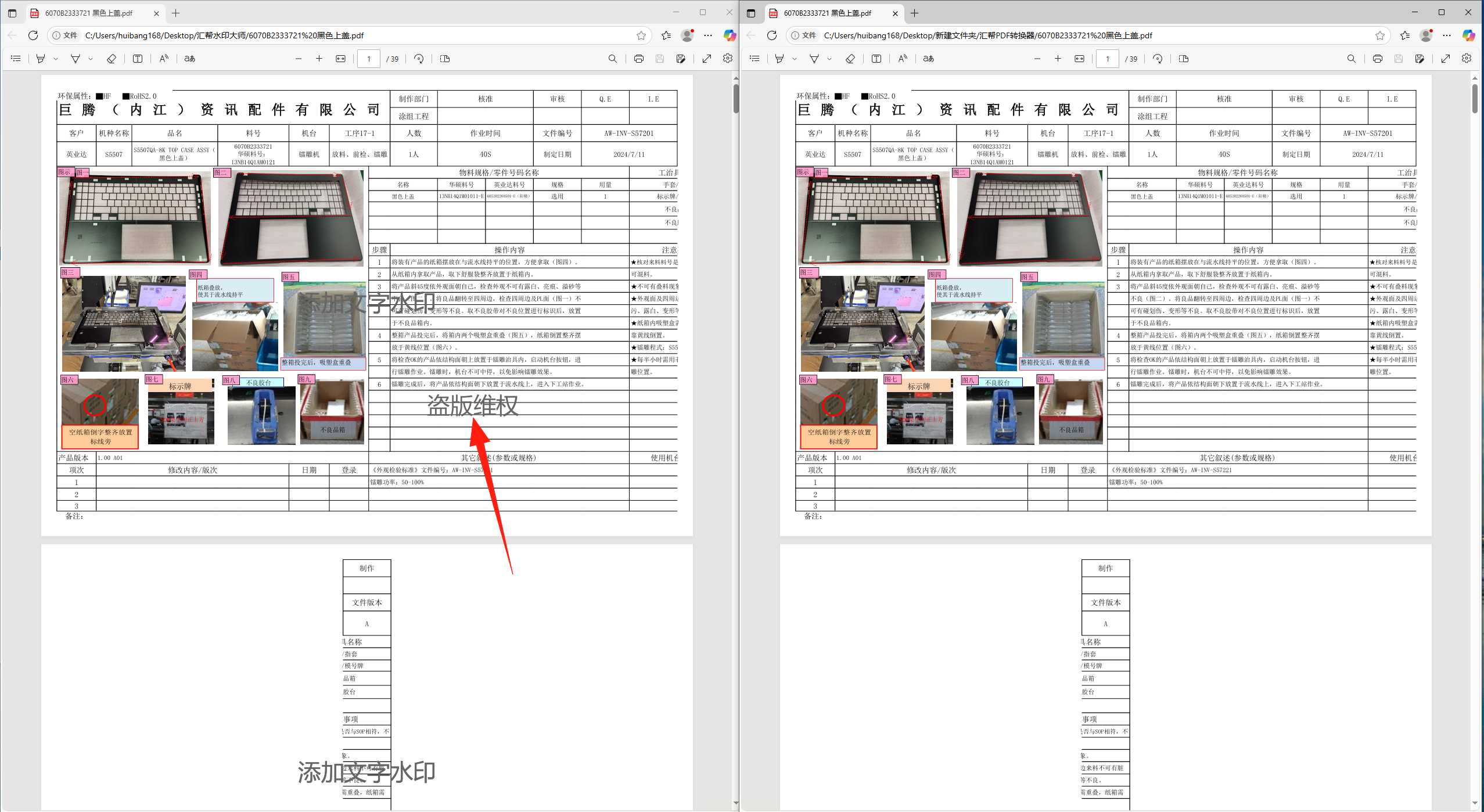Expand draw pen options dropdown in left toolbar

point(91,59)
